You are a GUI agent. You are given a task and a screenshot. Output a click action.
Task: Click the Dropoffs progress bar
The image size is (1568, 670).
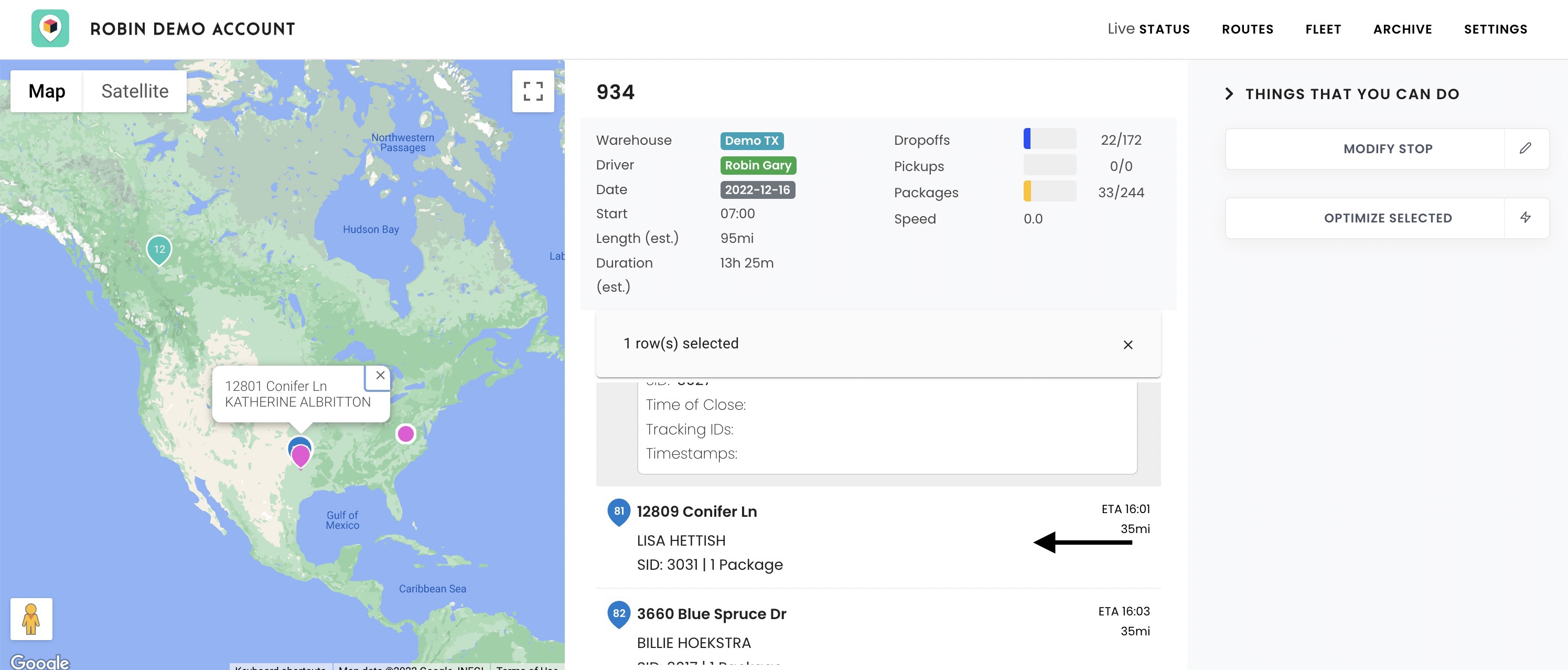pyautogui.click(x=1049, y=139)
